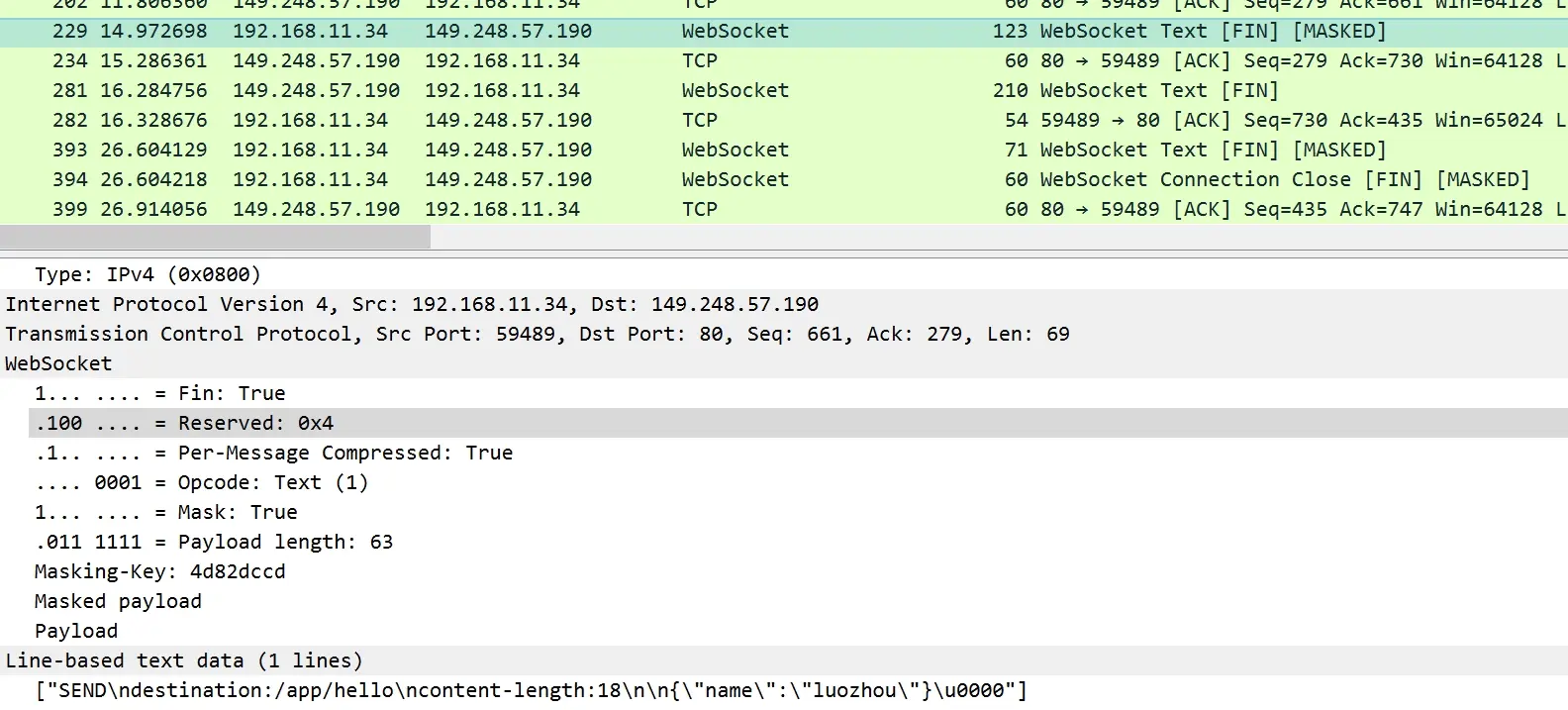This screenshot has width=1568, height=710.
Task: Select packet 234 TCP ACK row
Action: click(784, 61)
